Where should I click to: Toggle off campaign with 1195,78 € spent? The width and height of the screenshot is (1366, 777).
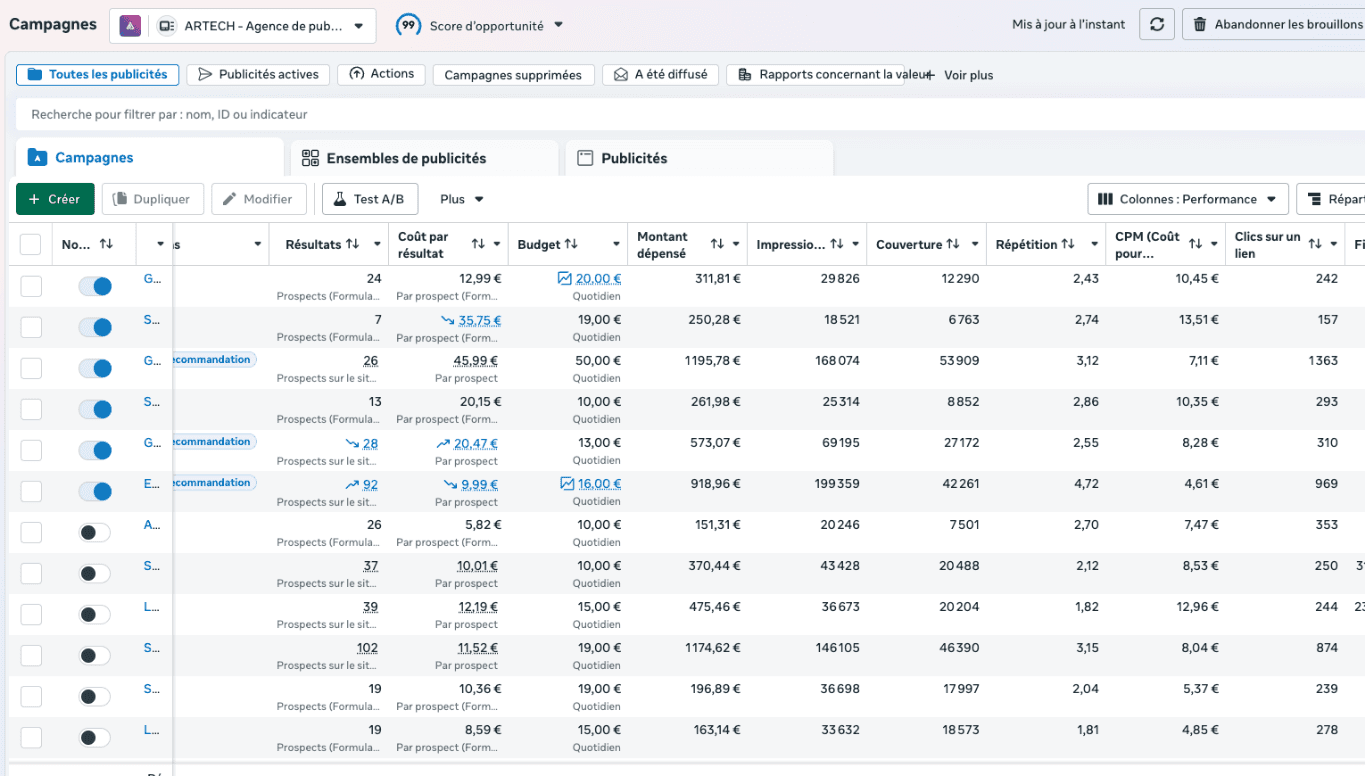pyautogui.click(x=95, y=368)
